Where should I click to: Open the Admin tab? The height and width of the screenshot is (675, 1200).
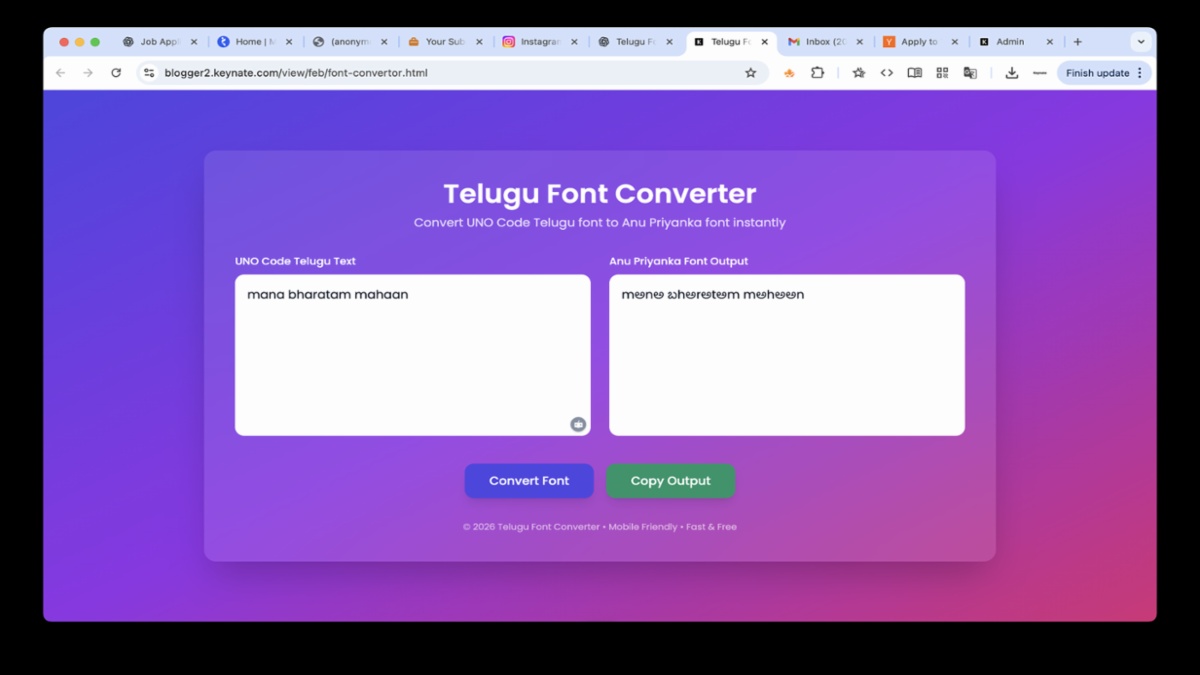coord(1008,42)
